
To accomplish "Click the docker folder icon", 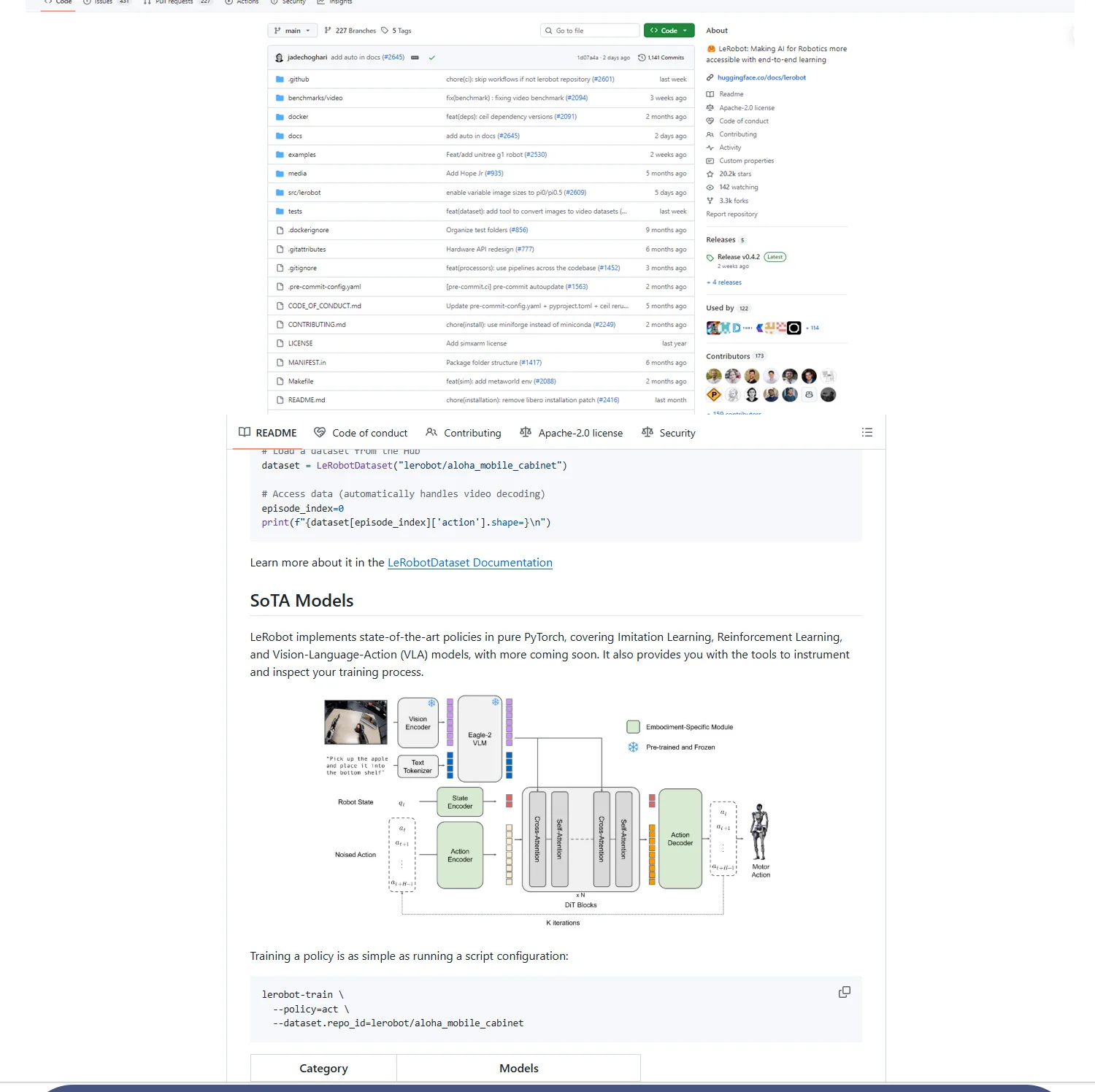I will coord(280,117).
